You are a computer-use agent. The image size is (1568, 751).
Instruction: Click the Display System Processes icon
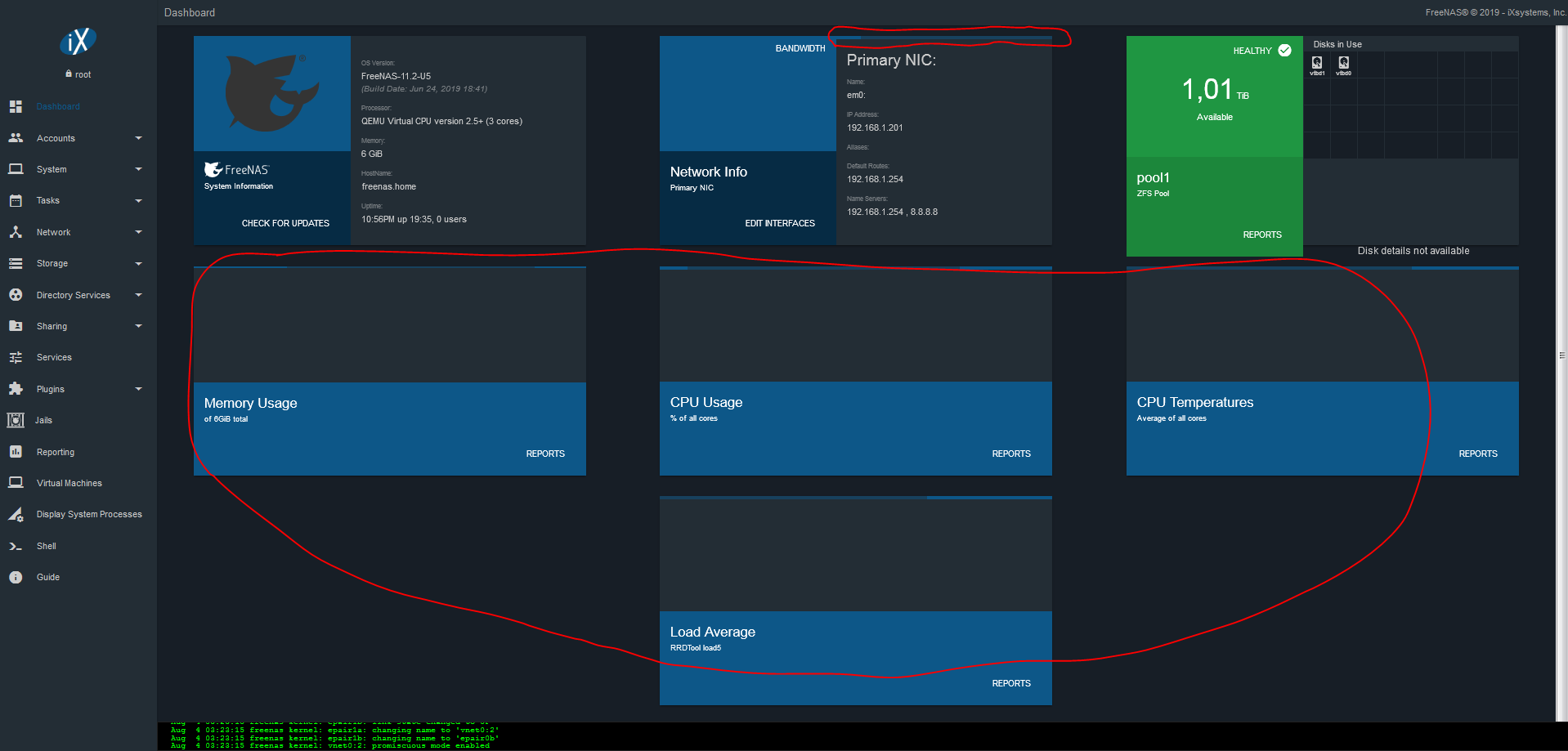(x=16, y=514)
